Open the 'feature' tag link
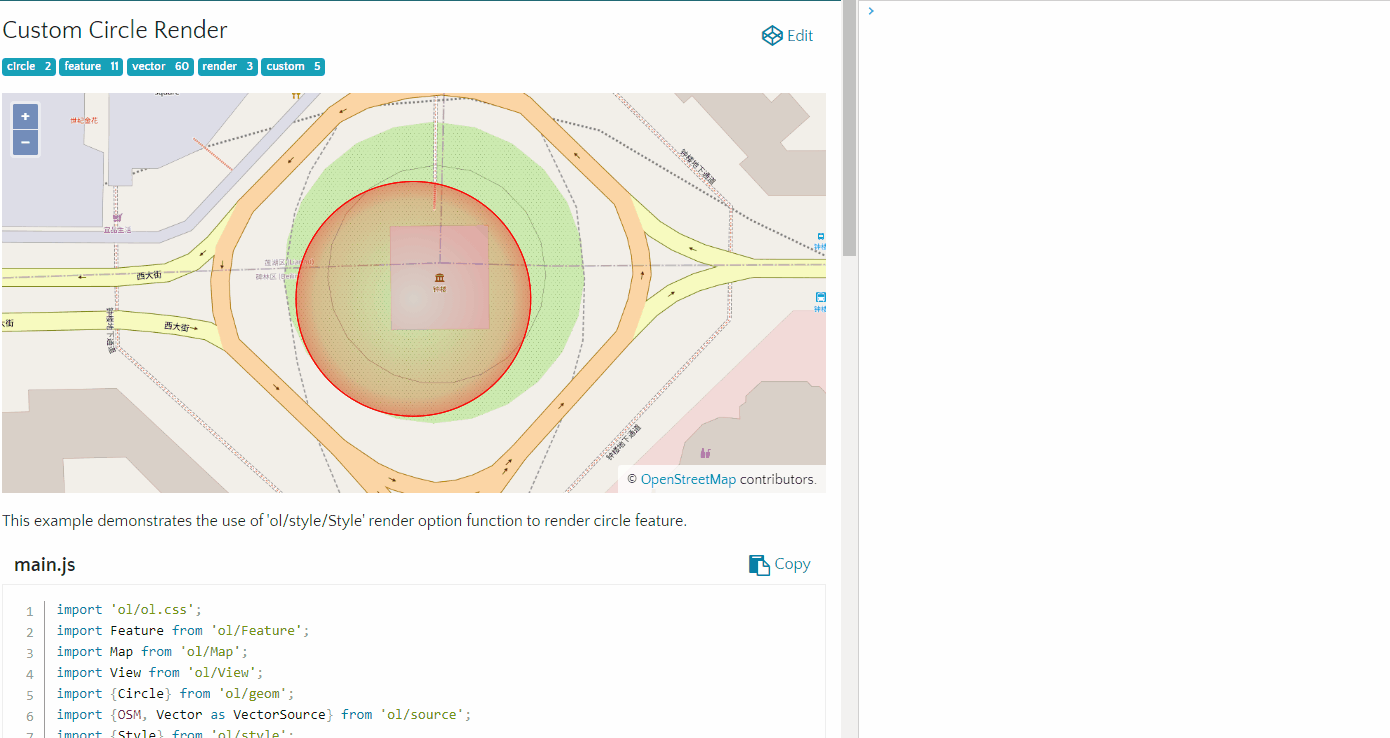This screenshot has height=738, width=1390. pos(91,66)
